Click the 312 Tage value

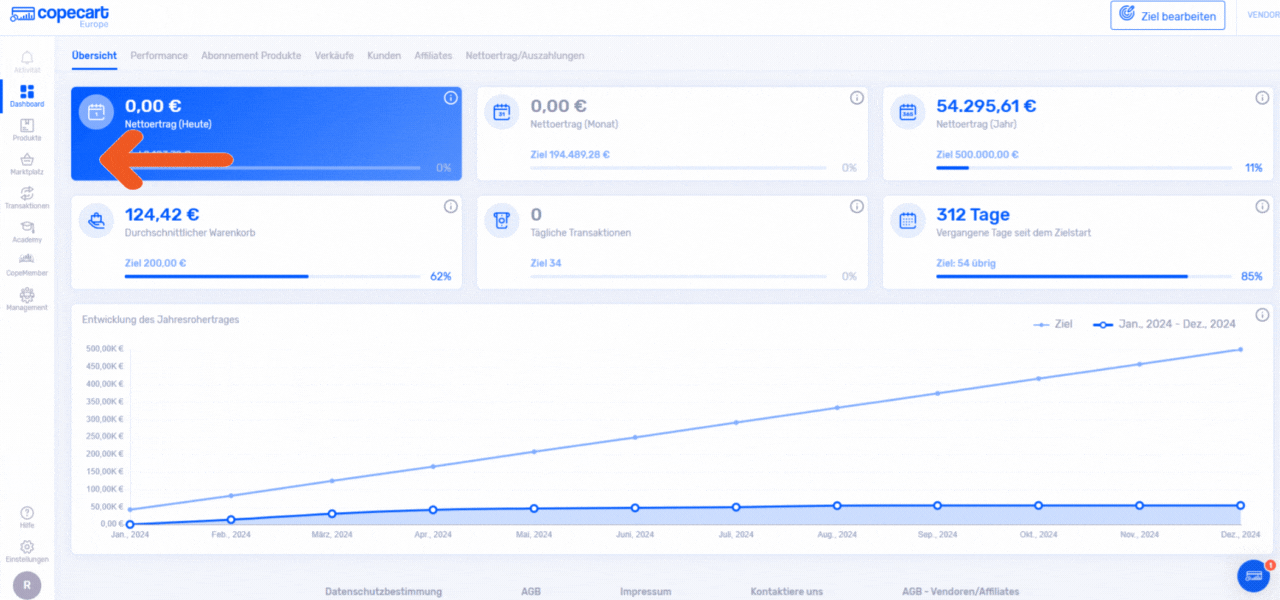(973, 214)
